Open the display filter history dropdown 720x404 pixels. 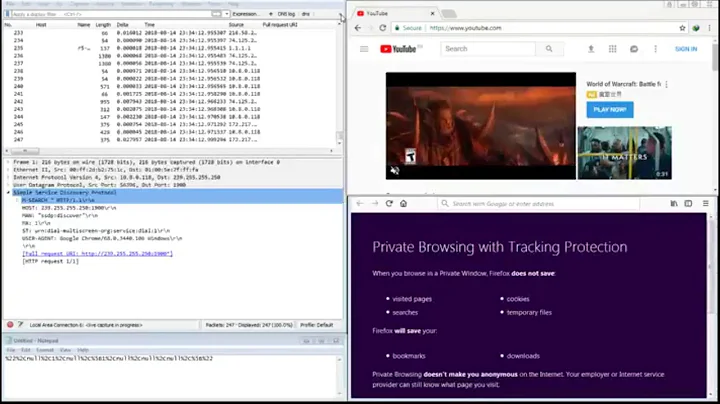pyautogui.click(x=226, y=14)
